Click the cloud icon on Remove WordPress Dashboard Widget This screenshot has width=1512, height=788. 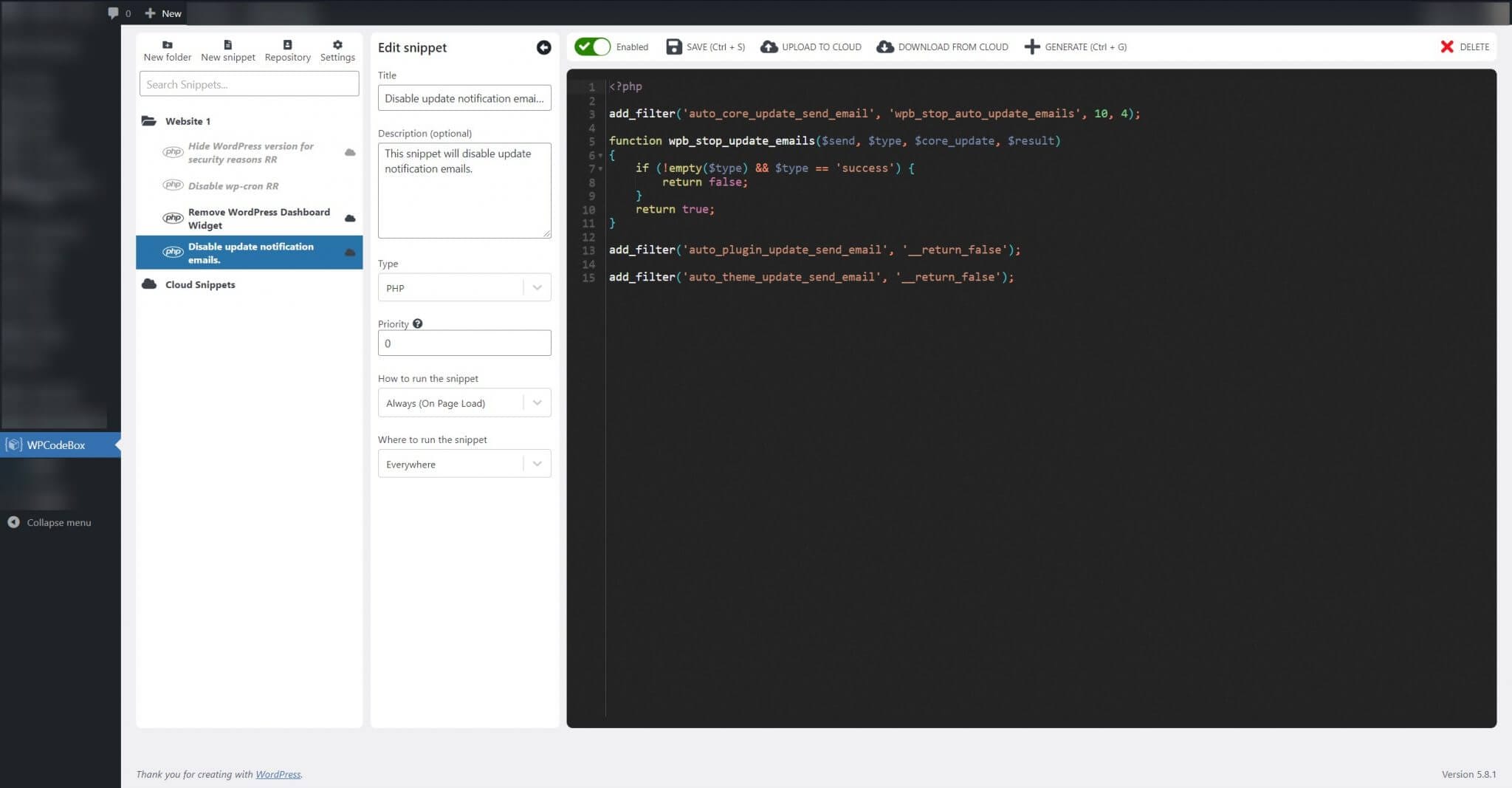click(x=349, y=218)
